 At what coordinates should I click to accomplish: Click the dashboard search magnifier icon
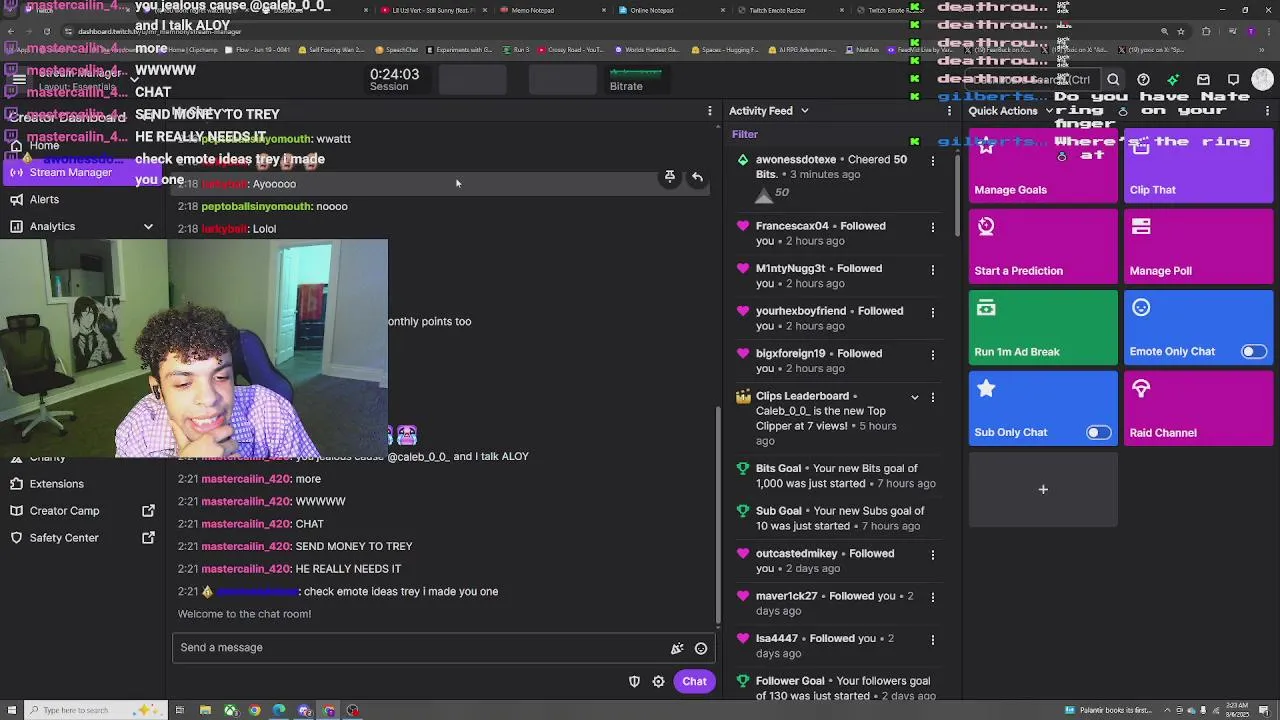point(1113,80)
